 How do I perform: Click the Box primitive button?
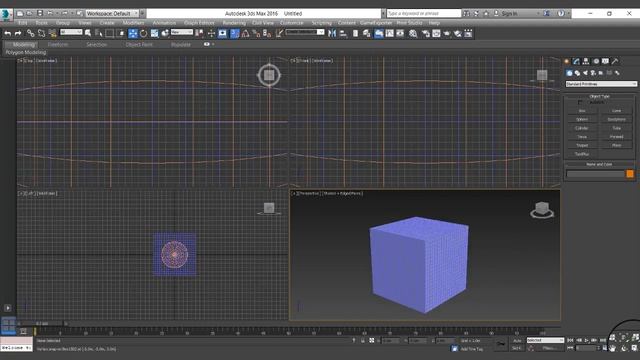(x=582, y=111)
